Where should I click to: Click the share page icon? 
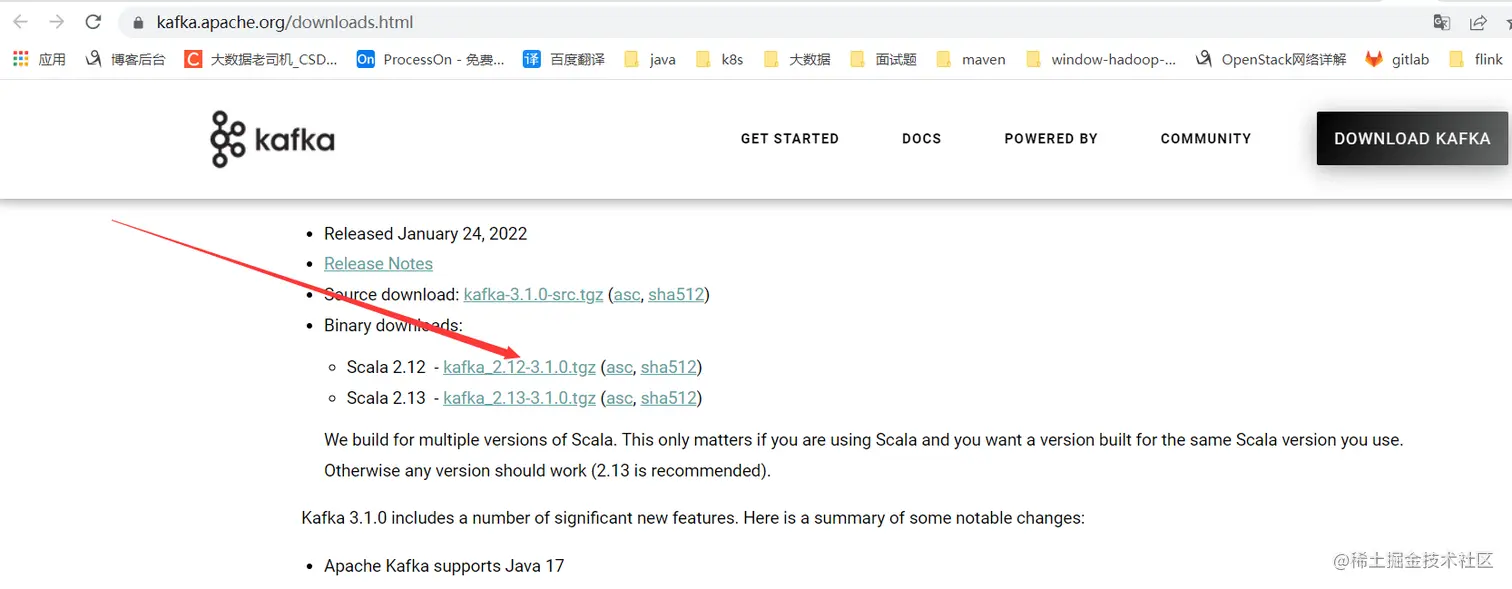tap(1477, 22)
